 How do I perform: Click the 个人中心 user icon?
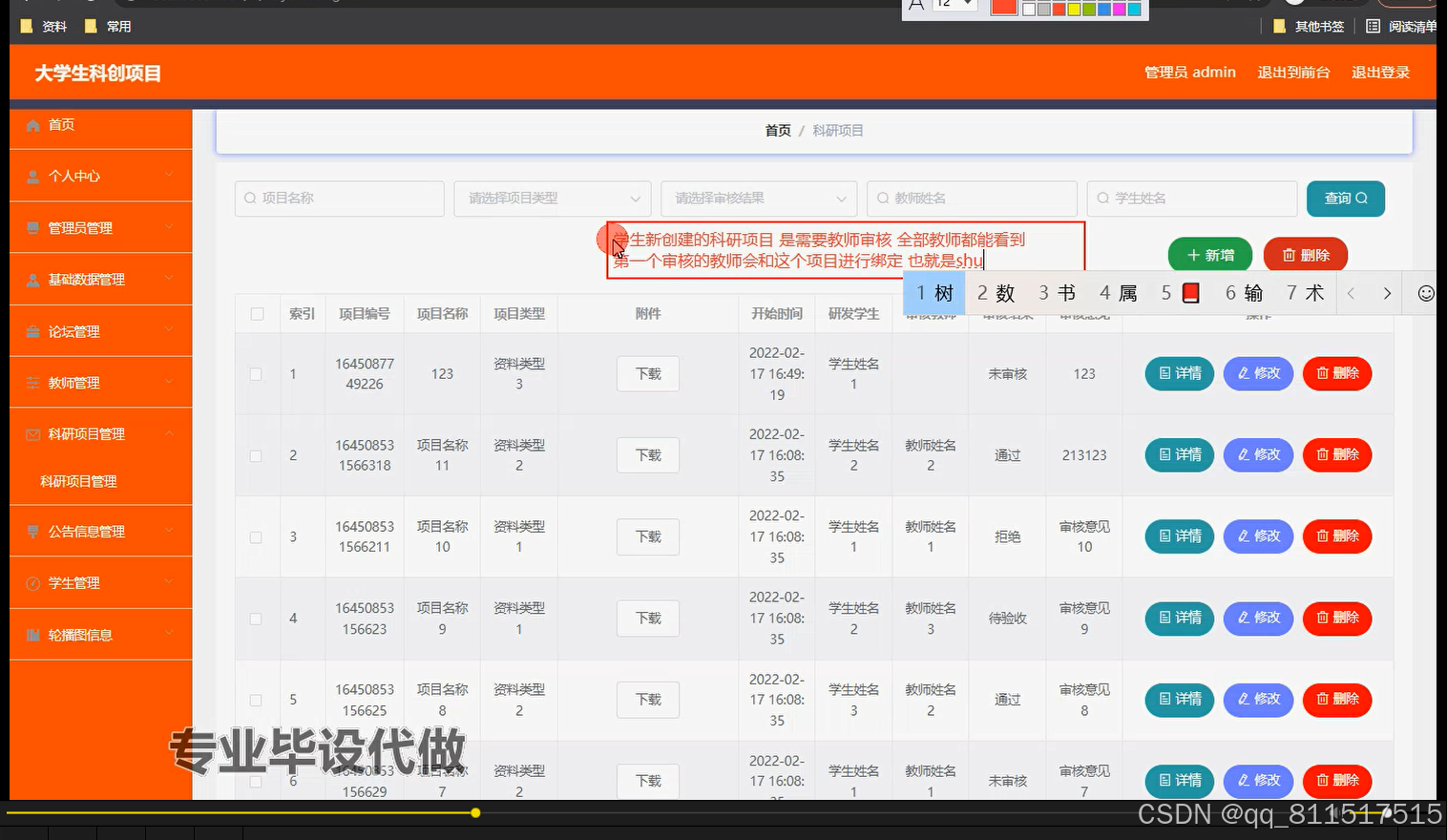[33, 177]
